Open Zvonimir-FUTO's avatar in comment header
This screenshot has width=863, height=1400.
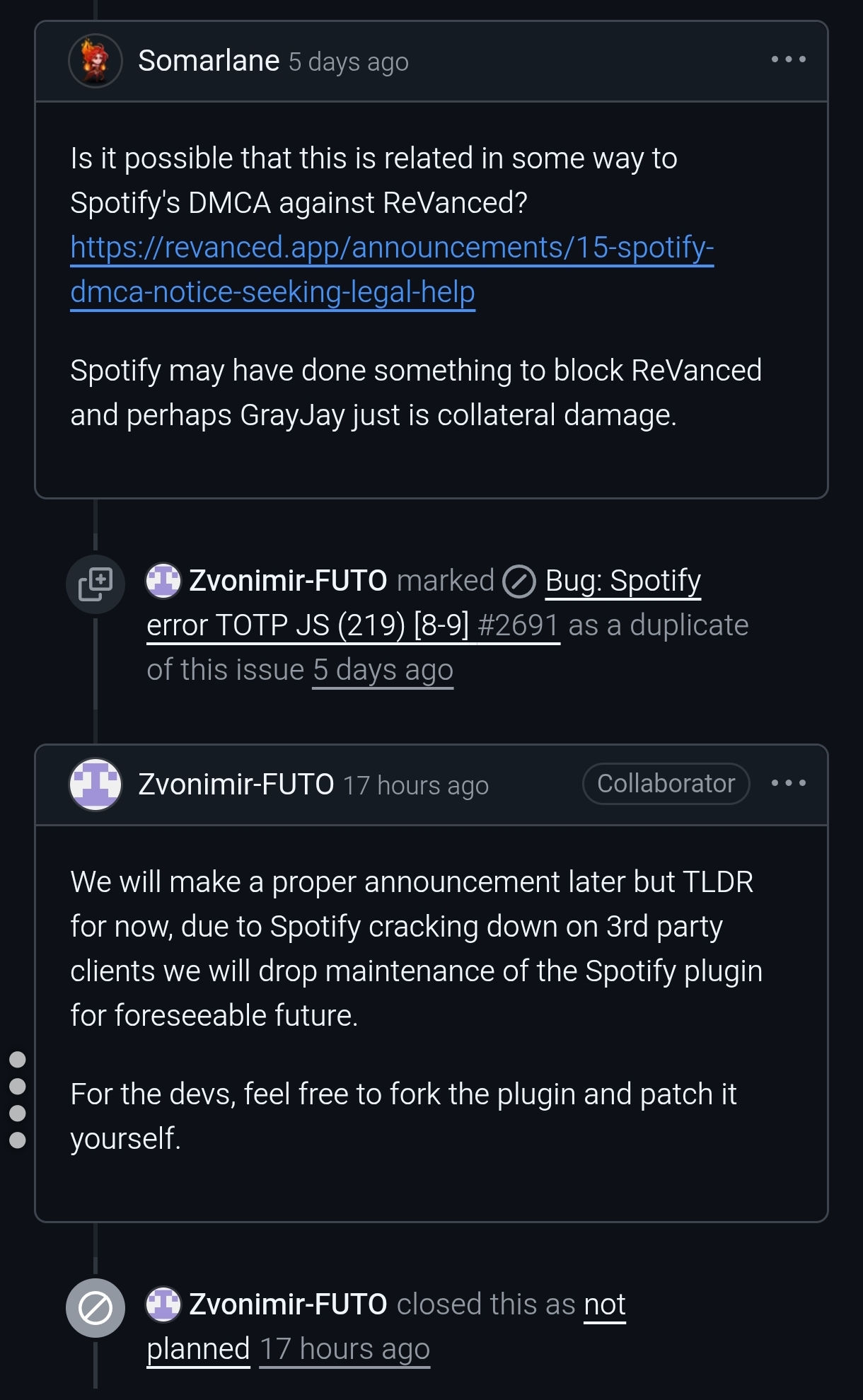(95, 784)
